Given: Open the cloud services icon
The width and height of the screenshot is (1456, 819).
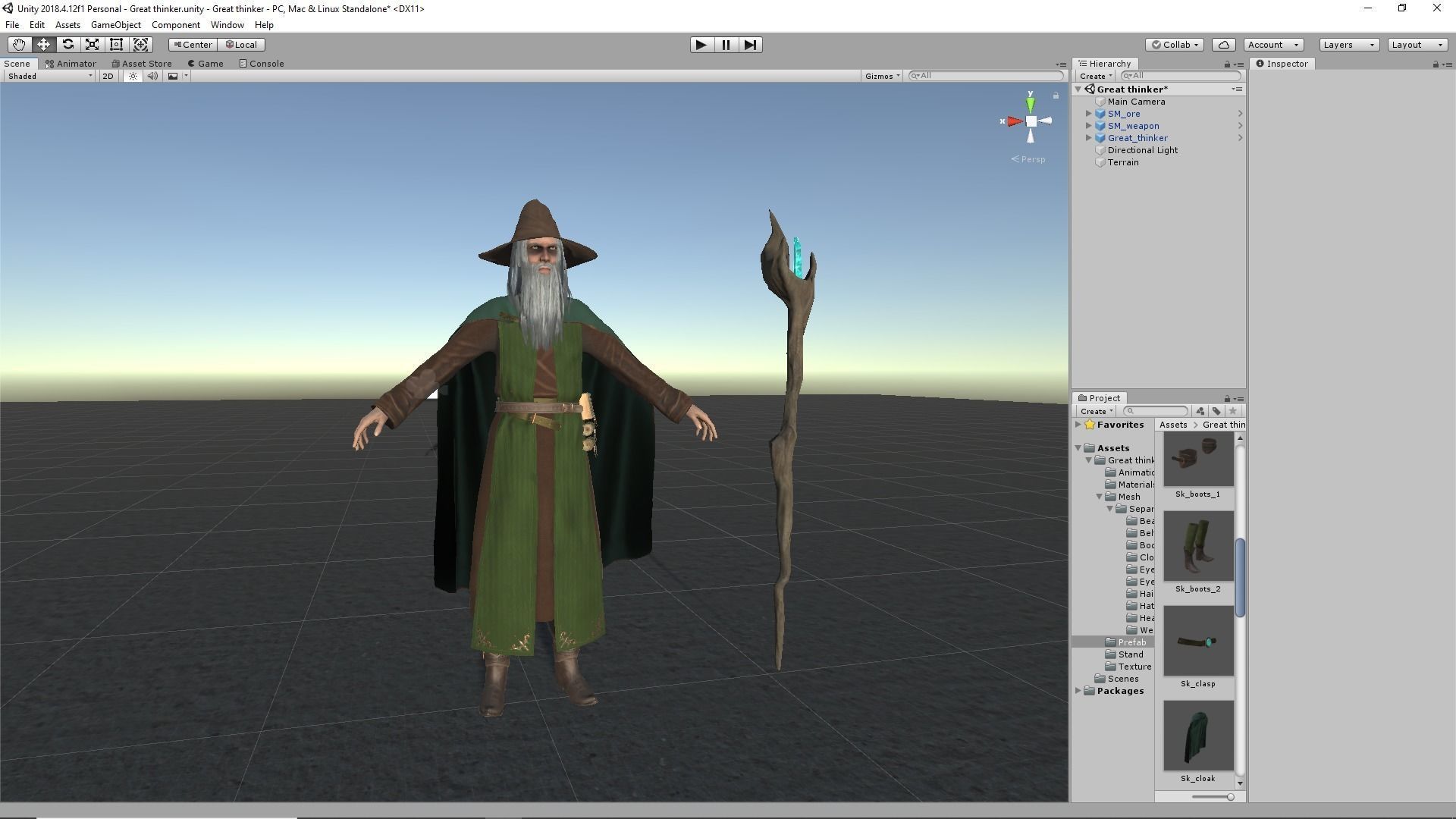Looking at the screenshot, I should pos(1223,45).
